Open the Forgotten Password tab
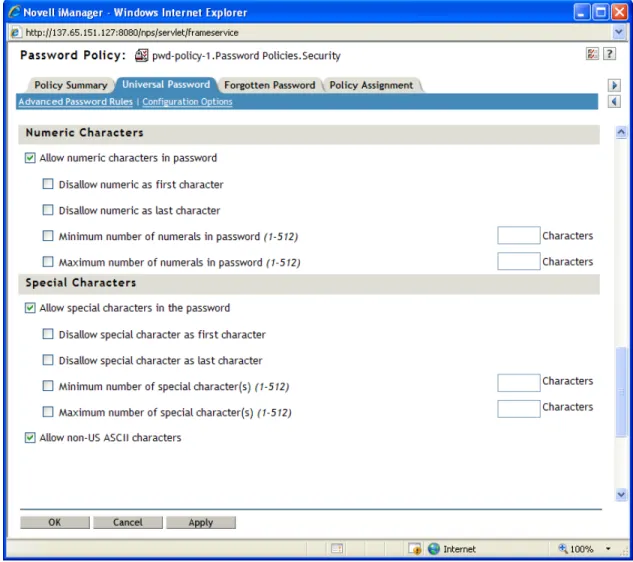Image resolution: width=633 pixels, height=562 pixels. coord(270,85)
